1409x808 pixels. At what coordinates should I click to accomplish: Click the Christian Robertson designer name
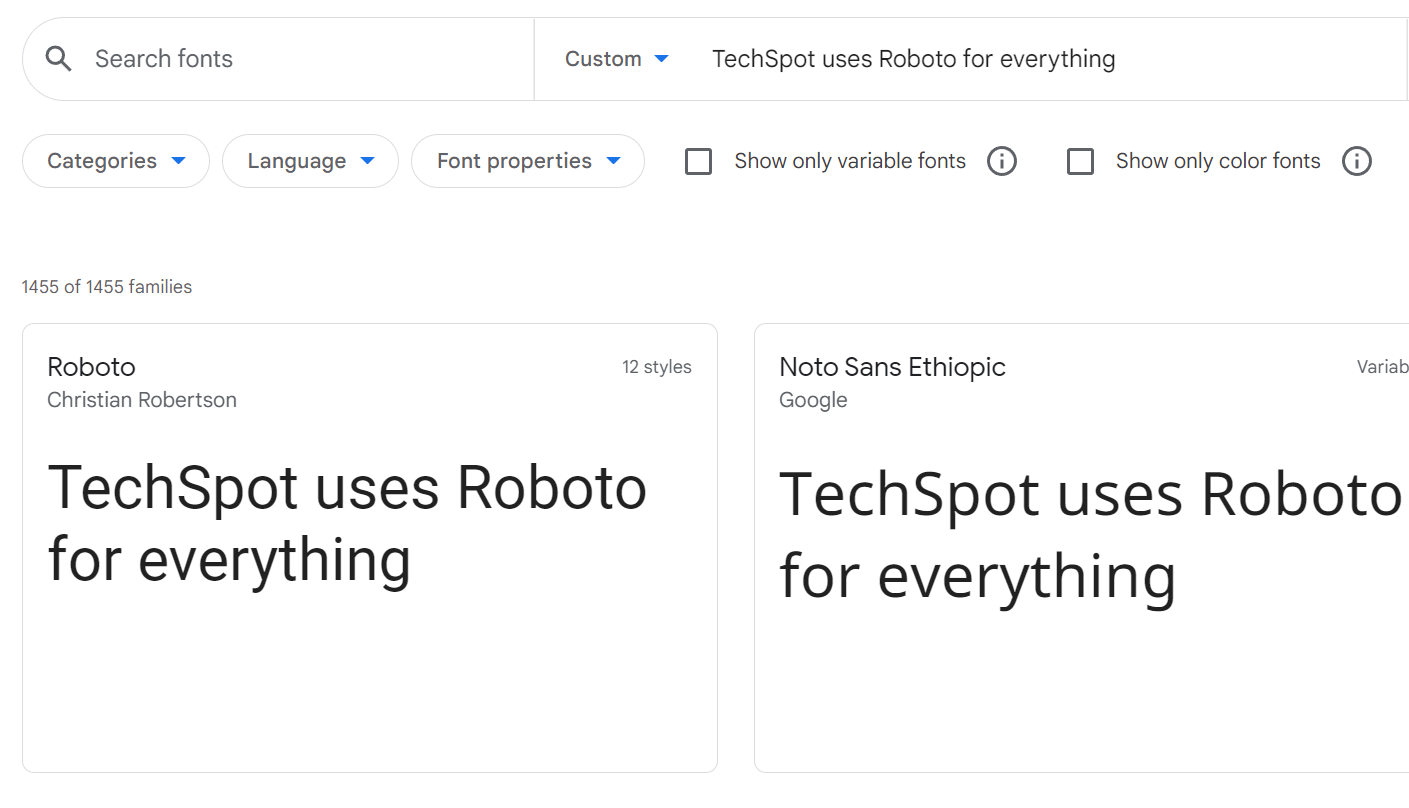[x=142, y=400]
